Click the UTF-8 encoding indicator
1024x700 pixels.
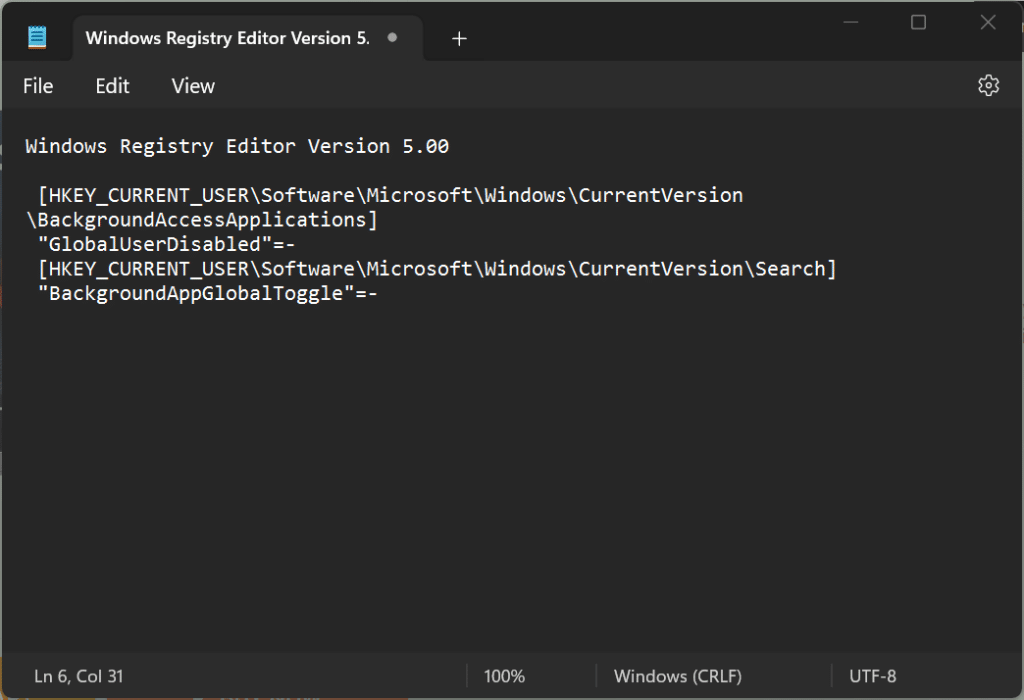[x=872, y=676]
